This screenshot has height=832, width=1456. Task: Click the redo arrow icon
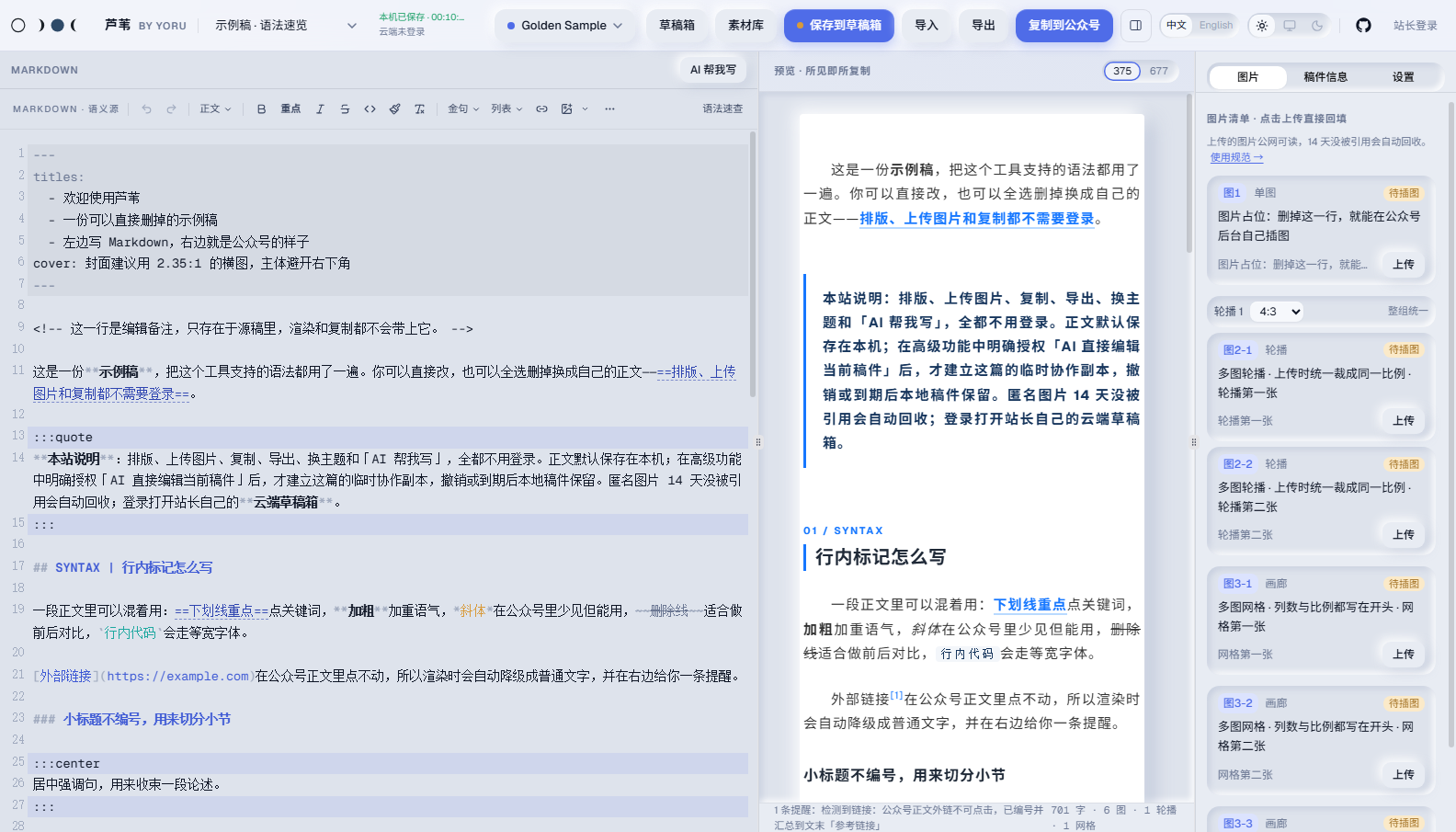point(171,108)
